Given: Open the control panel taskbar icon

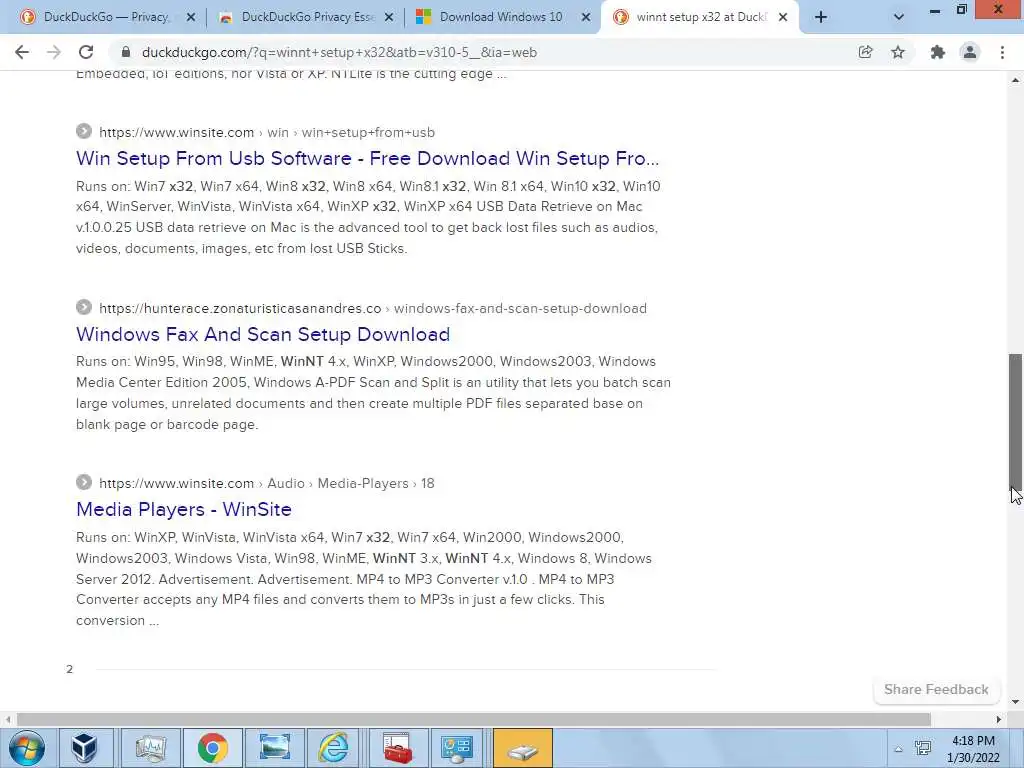Looking at the screenshot, I should point(456,748).
